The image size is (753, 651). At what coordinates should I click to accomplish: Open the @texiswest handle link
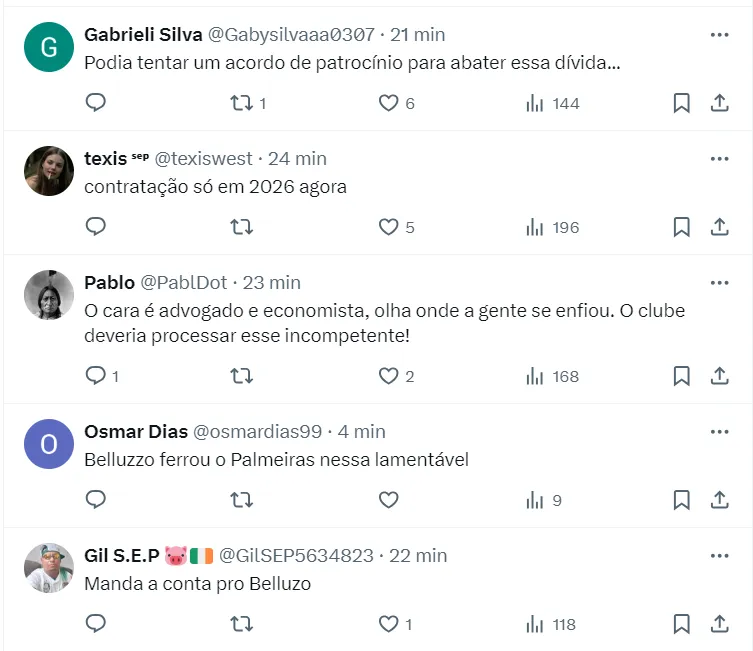click(x=205, y=159)
